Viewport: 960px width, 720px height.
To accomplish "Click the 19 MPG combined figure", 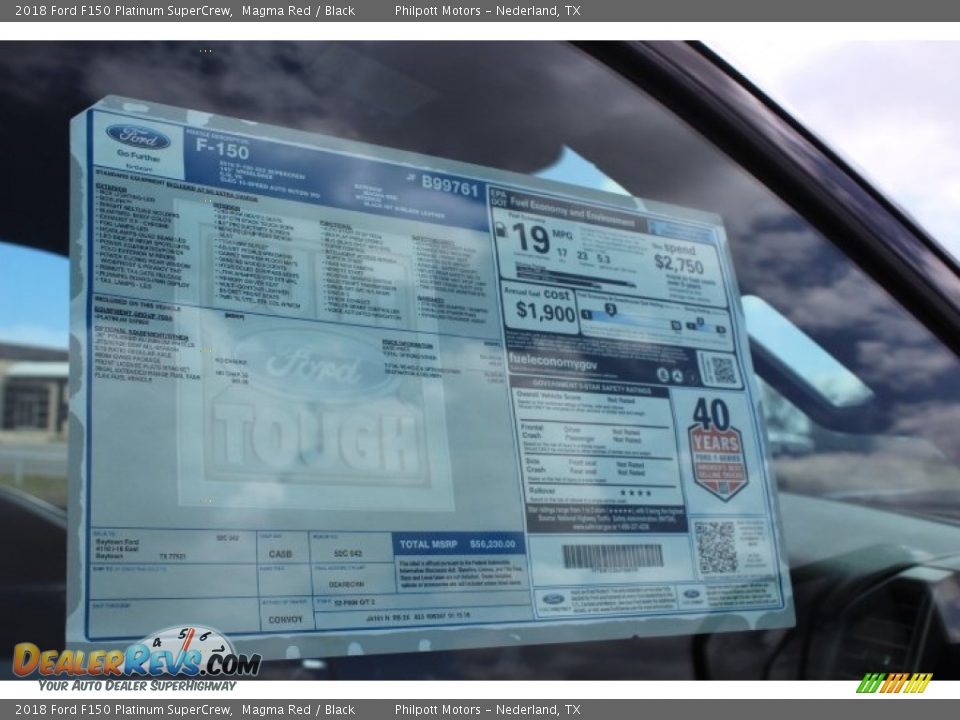I will pos(531,239).
